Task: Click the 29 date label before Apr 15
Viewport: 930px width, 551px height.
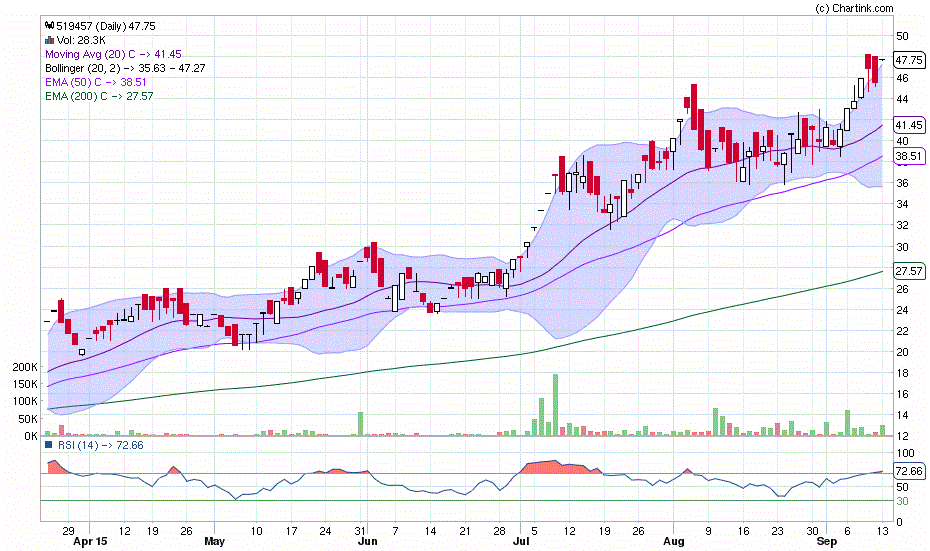Action: coord(68,531)
